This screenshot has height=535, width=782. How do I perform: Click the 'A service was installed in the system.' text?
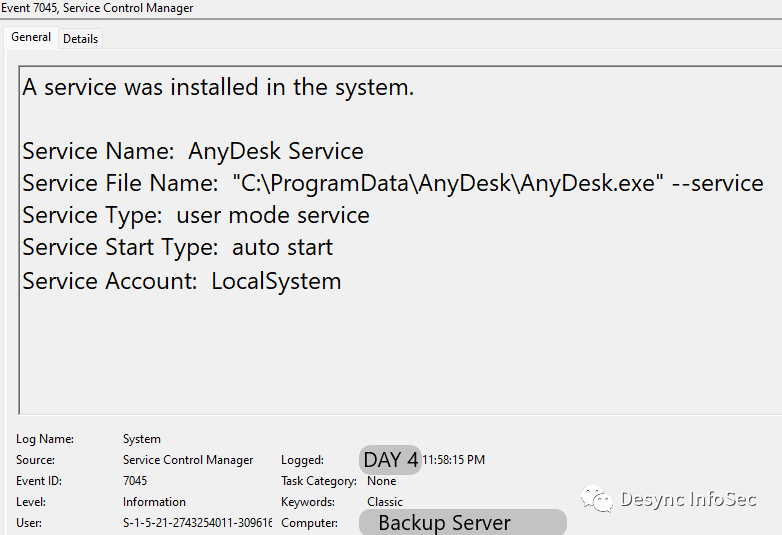(x=218, y=87)
